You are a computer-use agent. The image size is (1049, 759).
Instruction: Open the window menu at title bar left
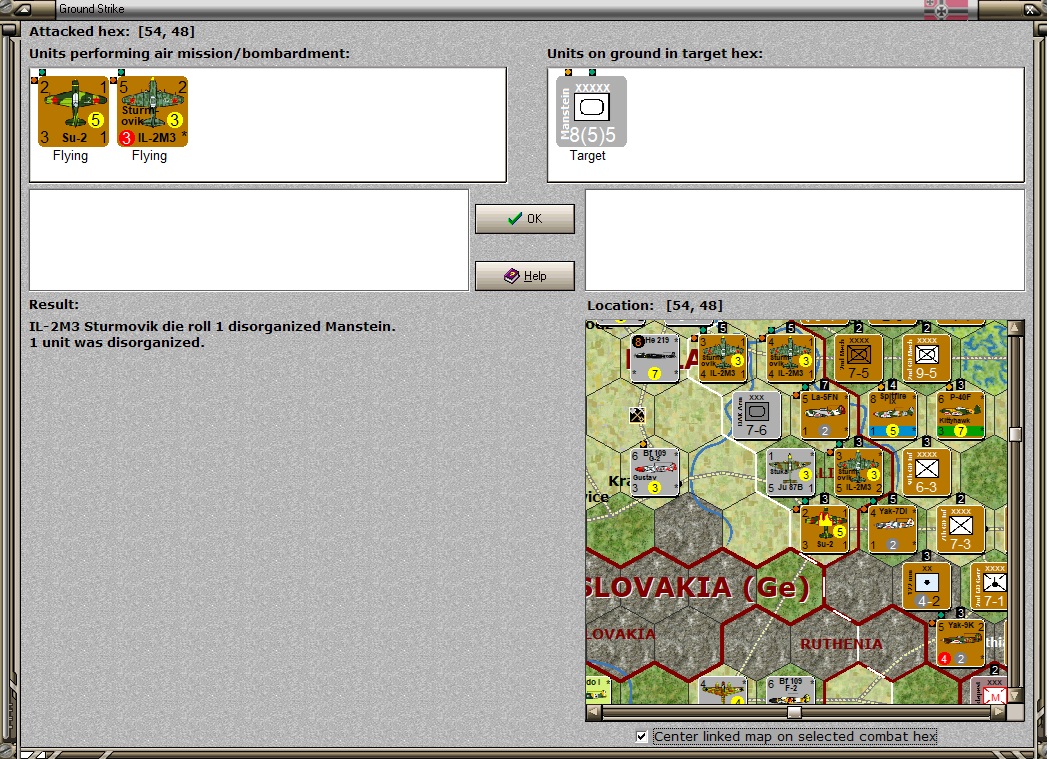pyautogui.click(x=23, y=9)
